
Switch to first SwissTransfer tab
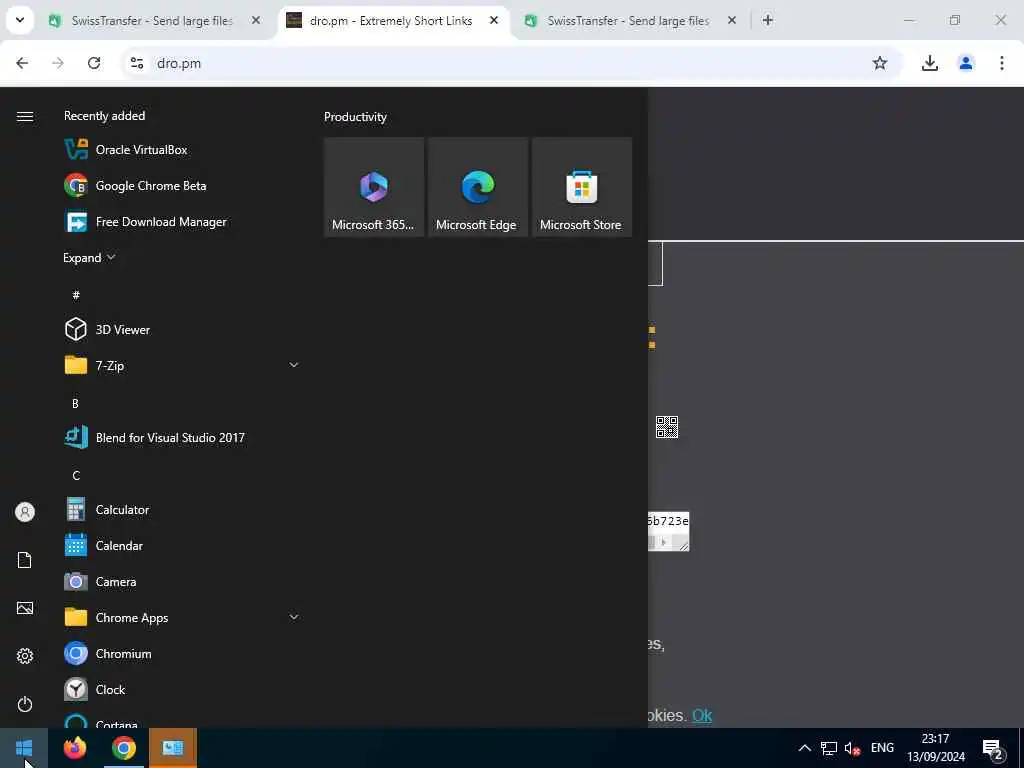pyautogui.click(x=152, y=21)
